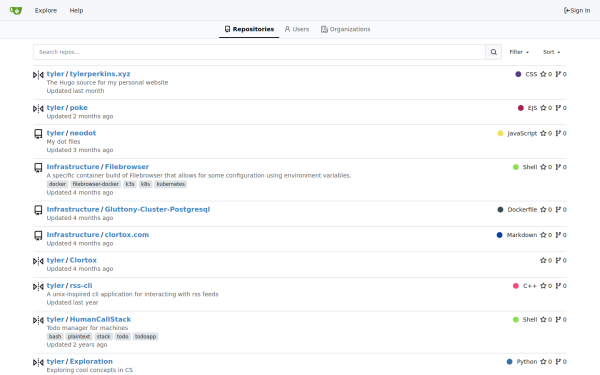Open the tyler/Clortox repository link
The image size is (600, 375).
click(83, 260)
